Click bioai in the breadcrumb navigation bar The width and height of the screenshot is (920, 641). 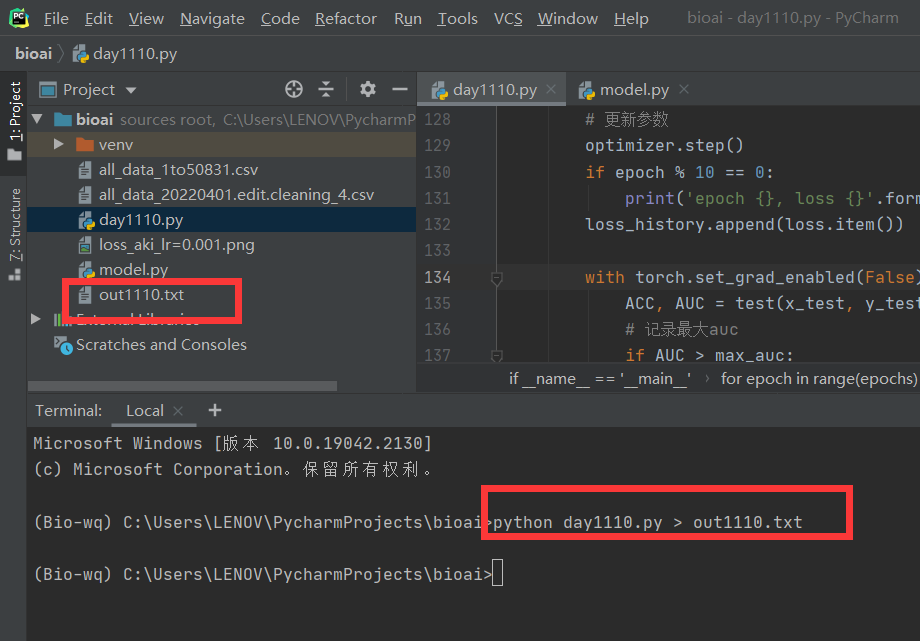coord(33,53)
